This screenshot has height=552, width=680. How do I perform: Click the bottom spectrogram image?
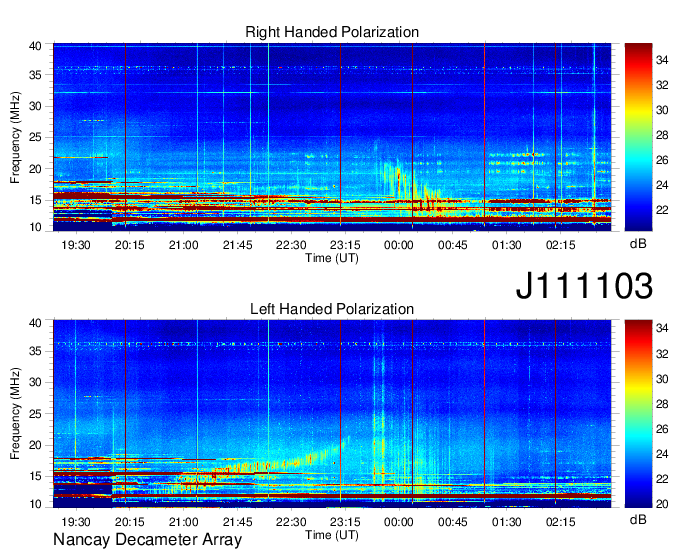[332, 414]
